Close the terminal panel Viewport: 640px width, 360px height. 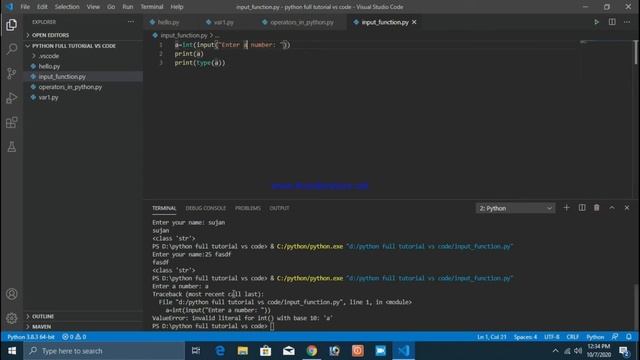pos(627,208)
